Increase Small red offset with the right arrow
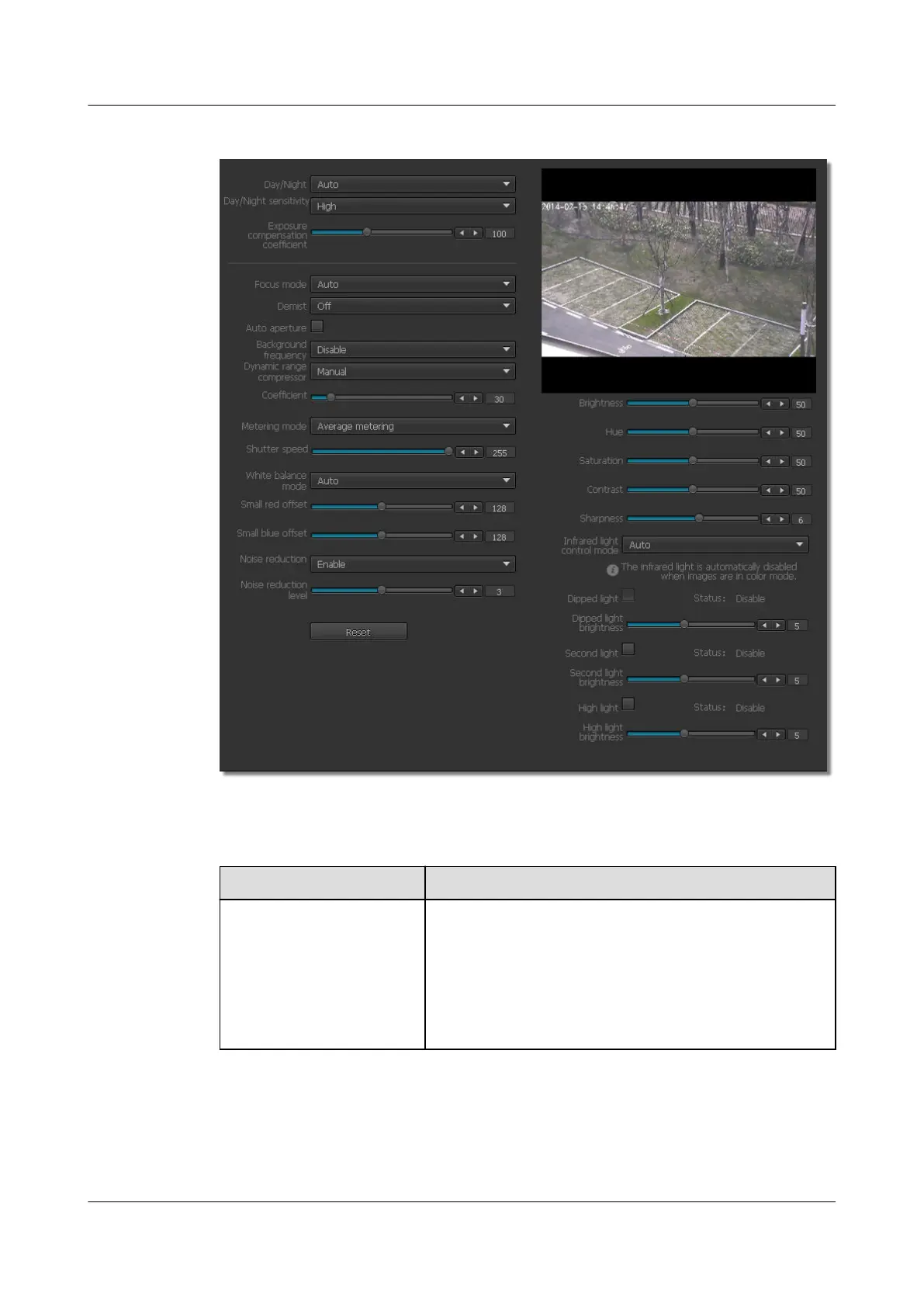This screenshot has height=1307, width=924. coord(476,508)
